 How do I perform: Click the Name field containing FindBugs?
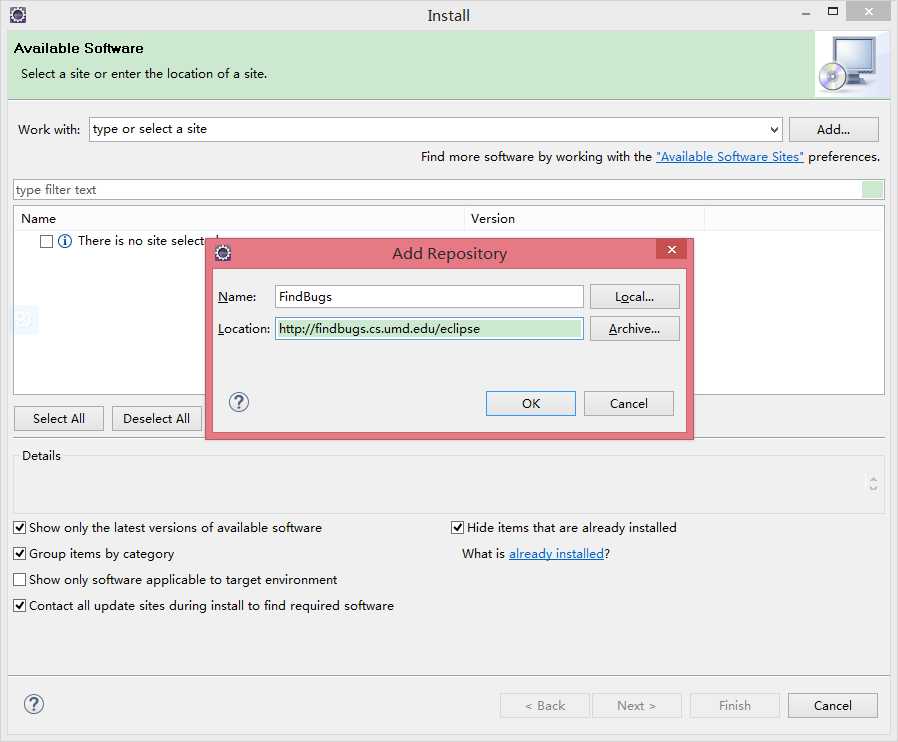coord(429,297)
